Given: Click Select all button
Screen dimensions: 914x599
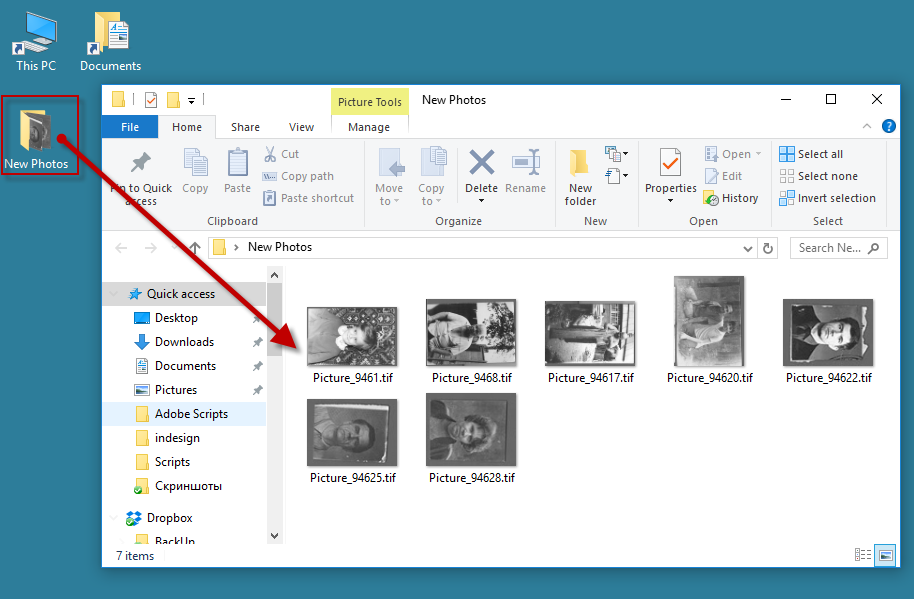Looking at the screenshot, I should 811,154.
